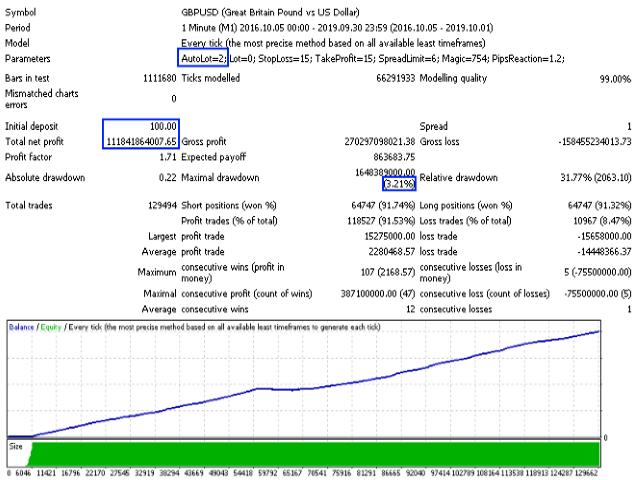Click Relative drawdown value 31.77% (2063.10)

coord(596,178)
